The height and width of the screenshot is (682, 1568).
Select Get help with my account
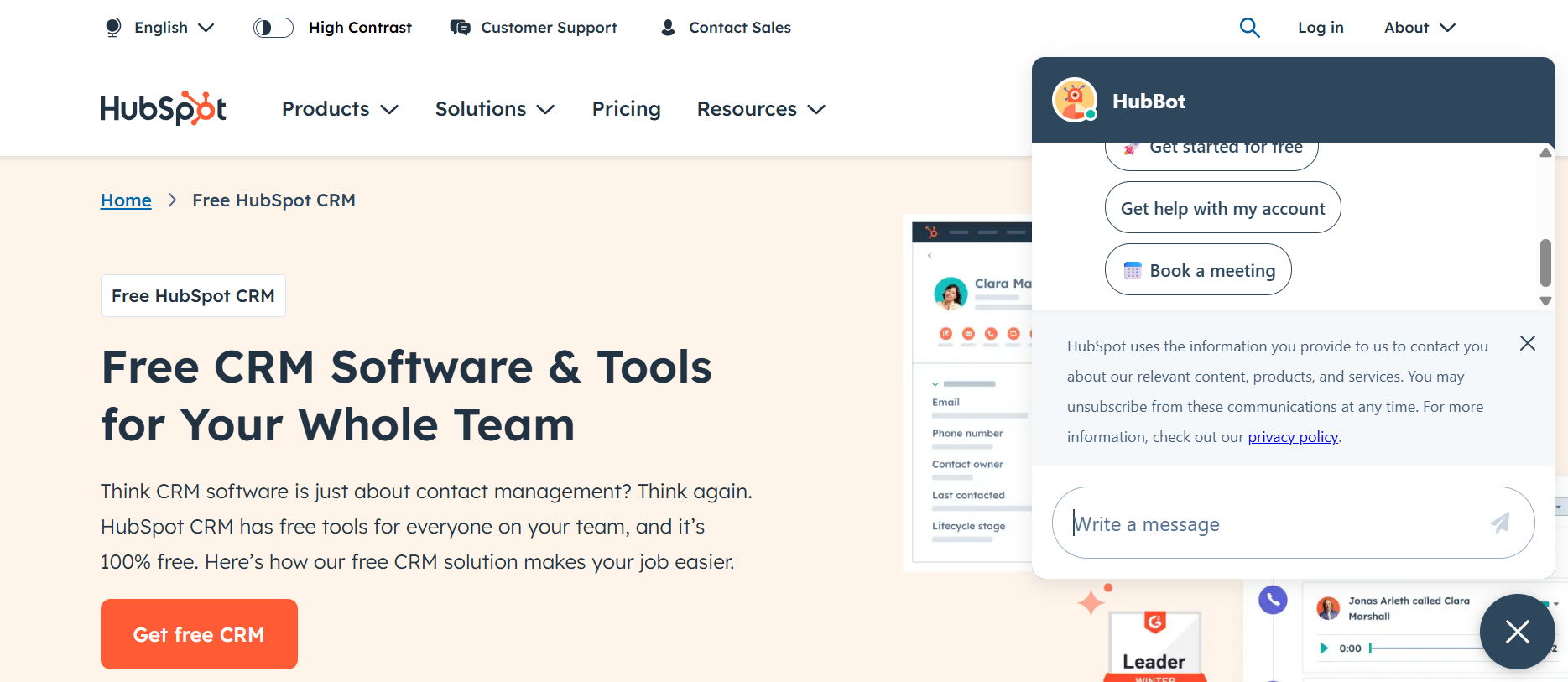pyautogui.click(x=1222, y=208)
